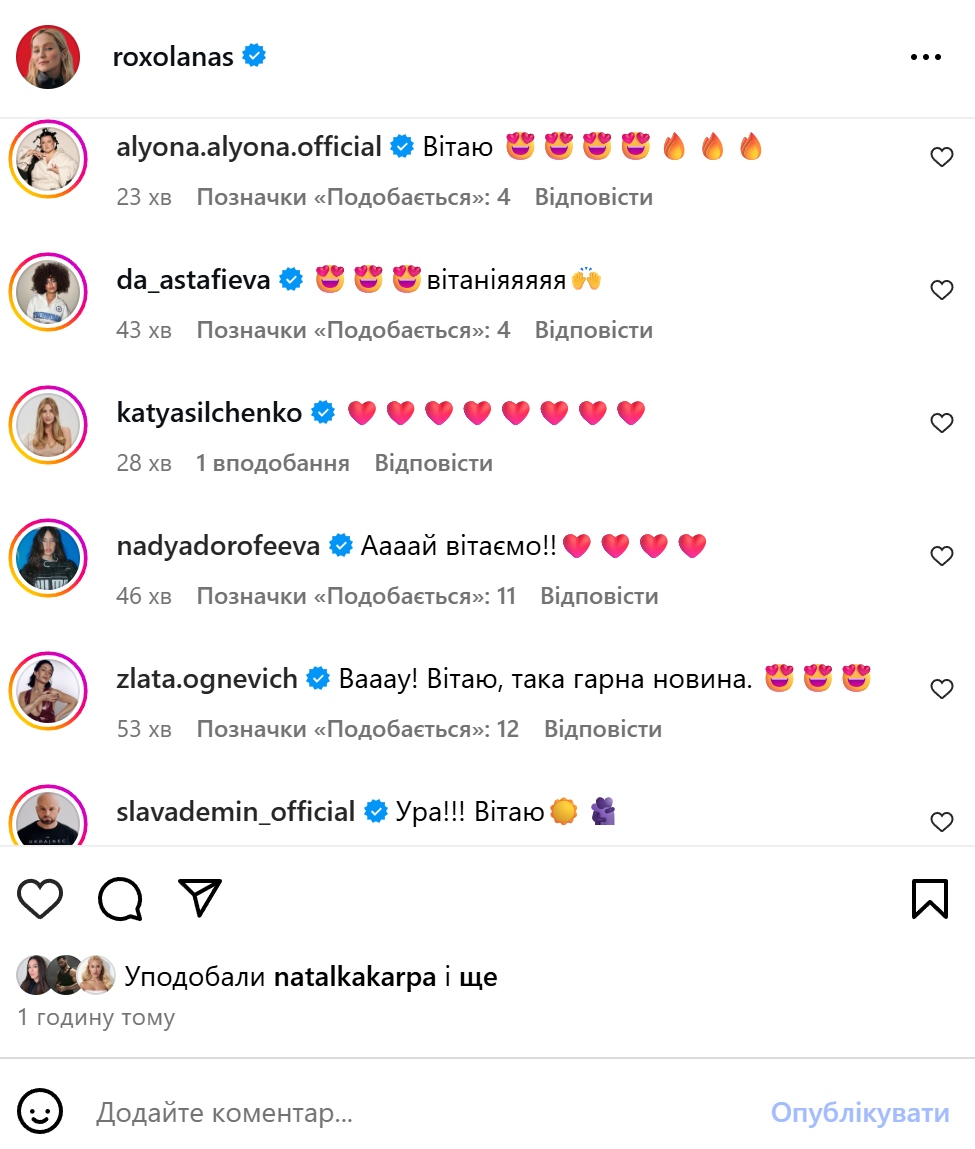Open the comment bubble icon
The image size is (975, 1149).
(x=120, y=898)
